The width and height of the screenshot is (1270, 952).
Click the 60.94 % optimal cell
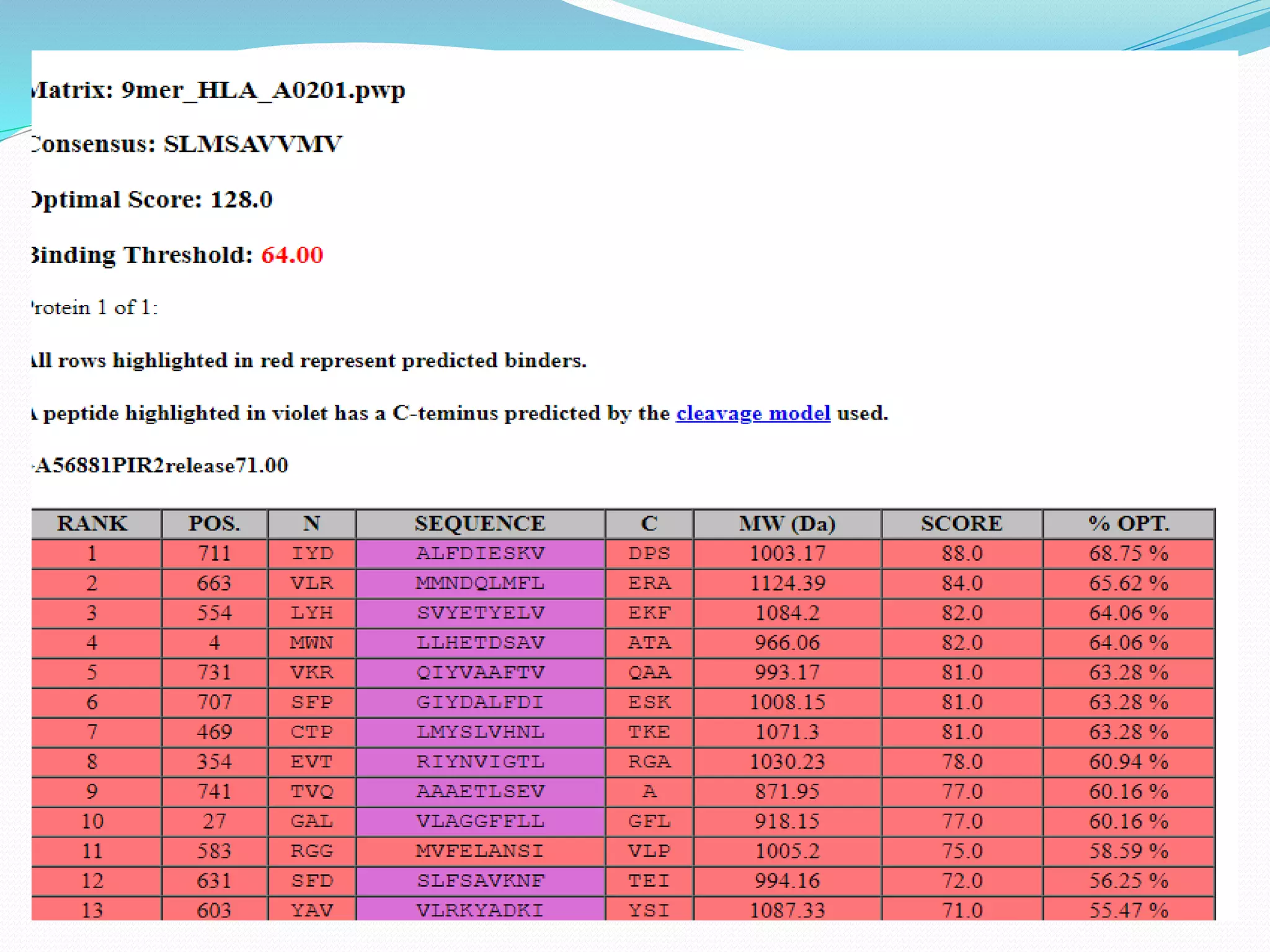[x=1129, y=762]
